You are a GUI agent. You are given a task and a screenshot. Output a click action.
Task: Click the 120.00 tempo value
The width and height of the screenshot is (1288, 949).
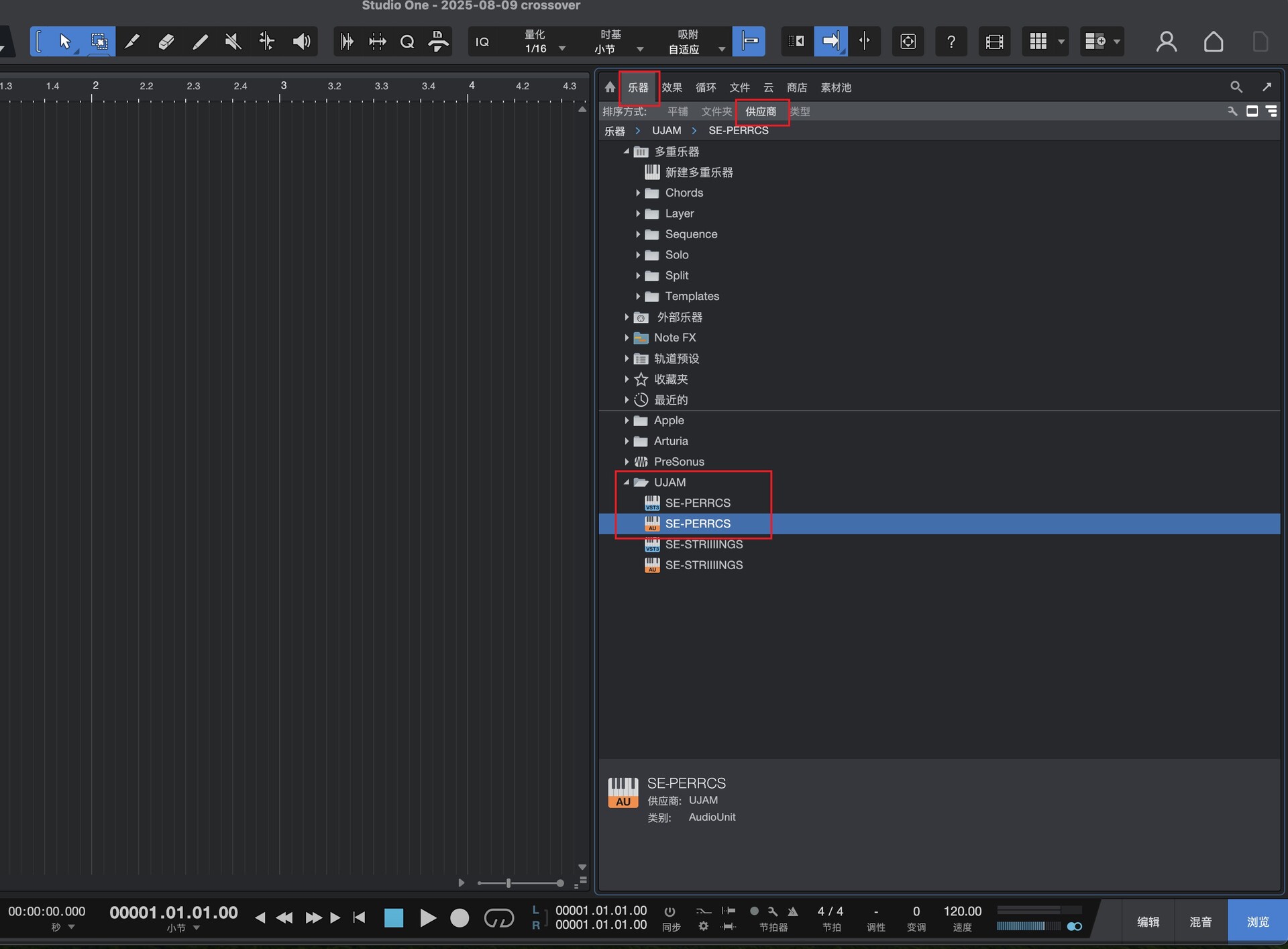coord(962,911)
